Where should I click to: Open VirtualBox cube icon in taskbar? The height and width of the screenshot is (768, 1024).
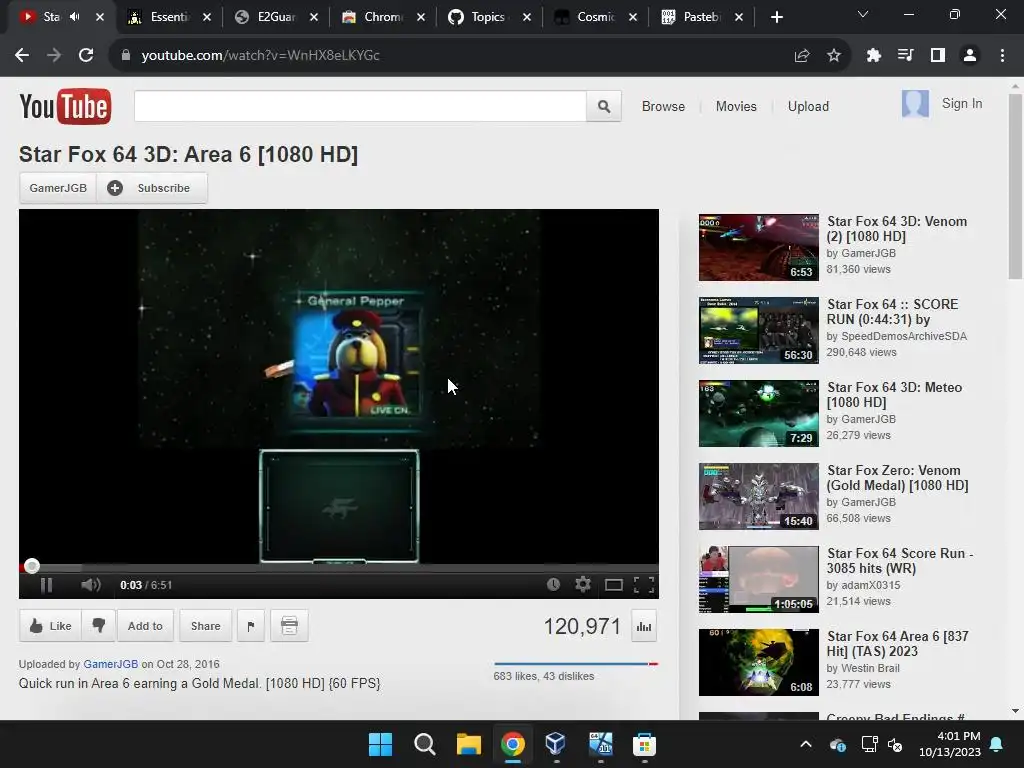coord(556,744)
